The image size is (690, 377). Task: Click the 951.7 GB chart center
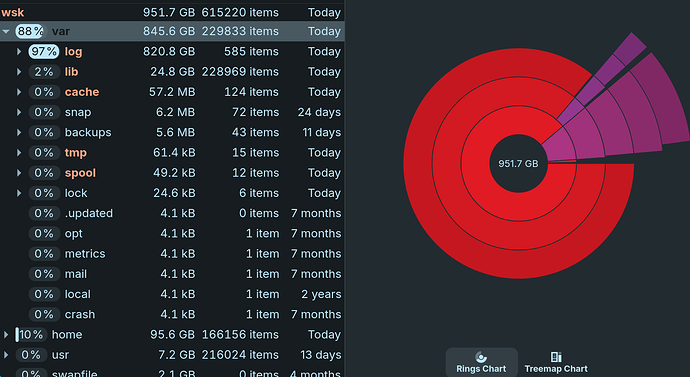(x=518, y=164)
